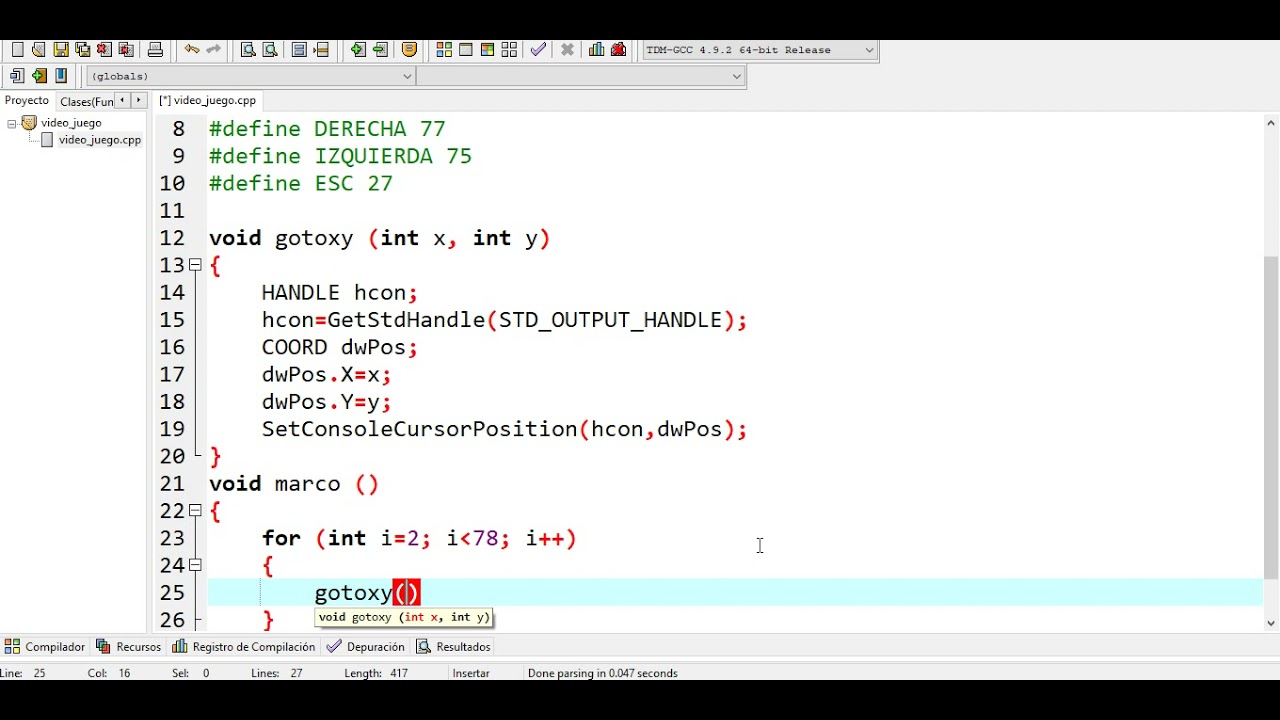Click the left tab-scroll arrow in project panel
Viewport: 1280px width, 720px height.
tap(122, 100)
